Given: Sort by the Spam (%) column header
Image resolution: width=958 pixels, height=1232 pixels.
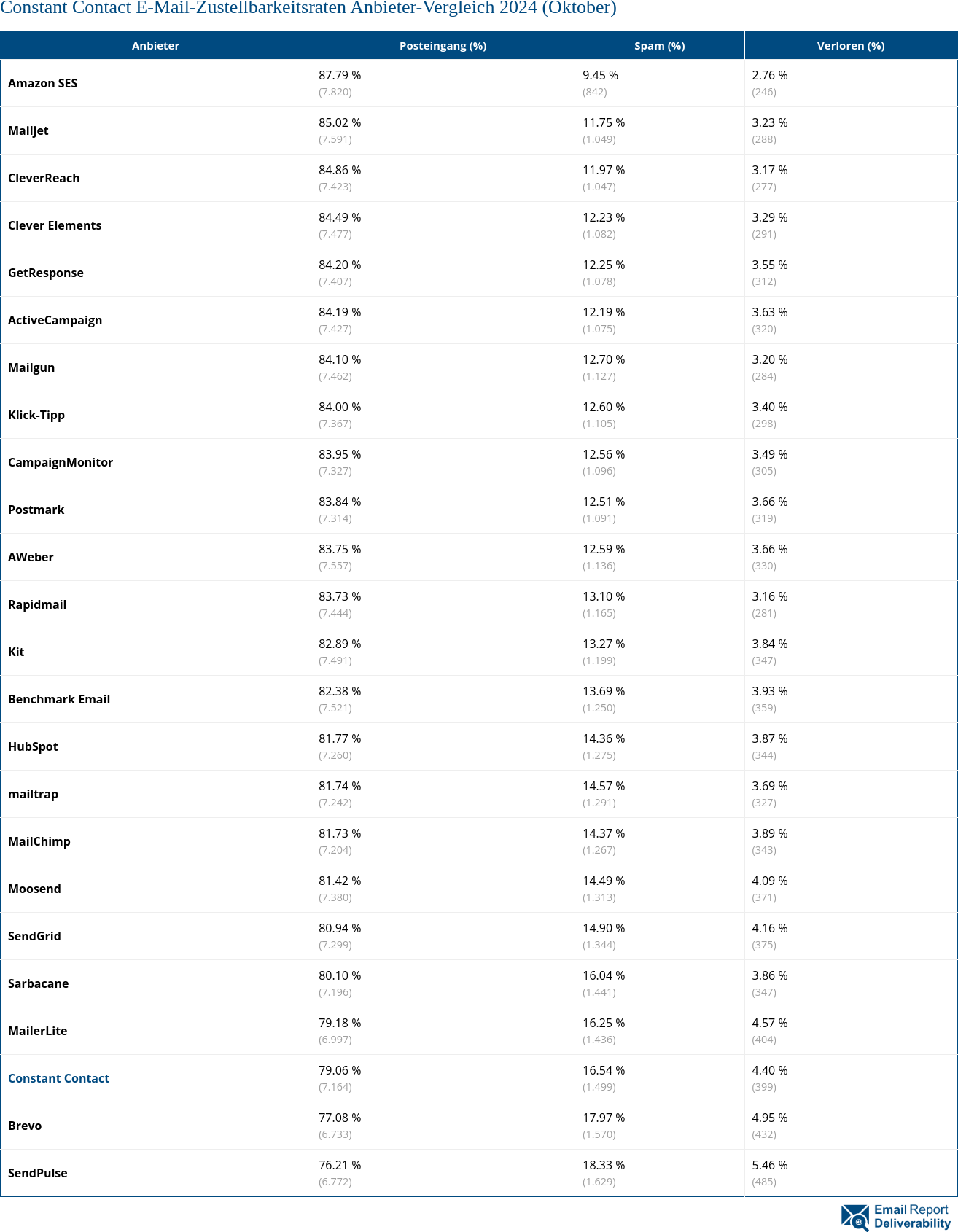Looking at the screenshot, I should click(x=659, y=45).
